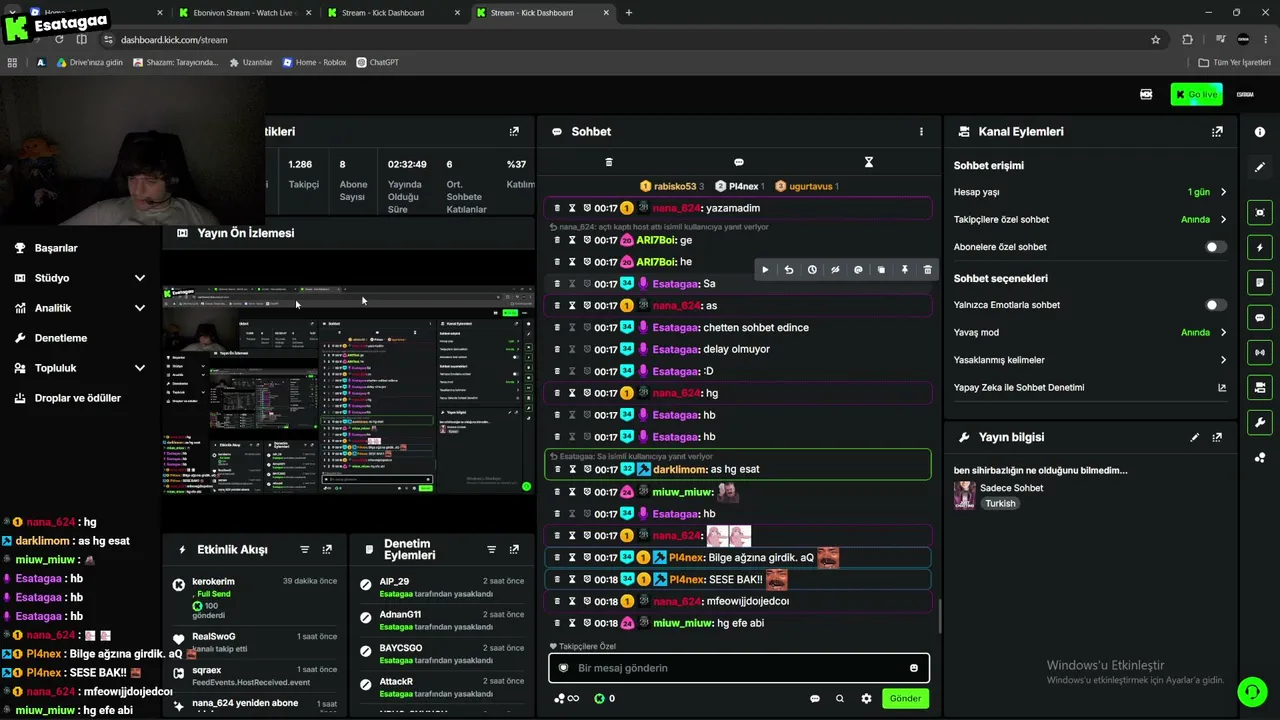Expand the Analitik sidebar section
The width and height of the screenshot is (1280, 720).
81,308
